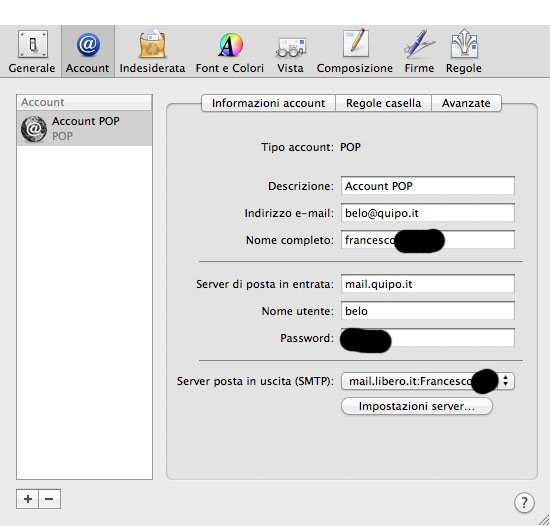The image size is (550, 526).
Task: Click the Indirizzo e-mail field
Action: pyautogui.click(x=428, y=213)
